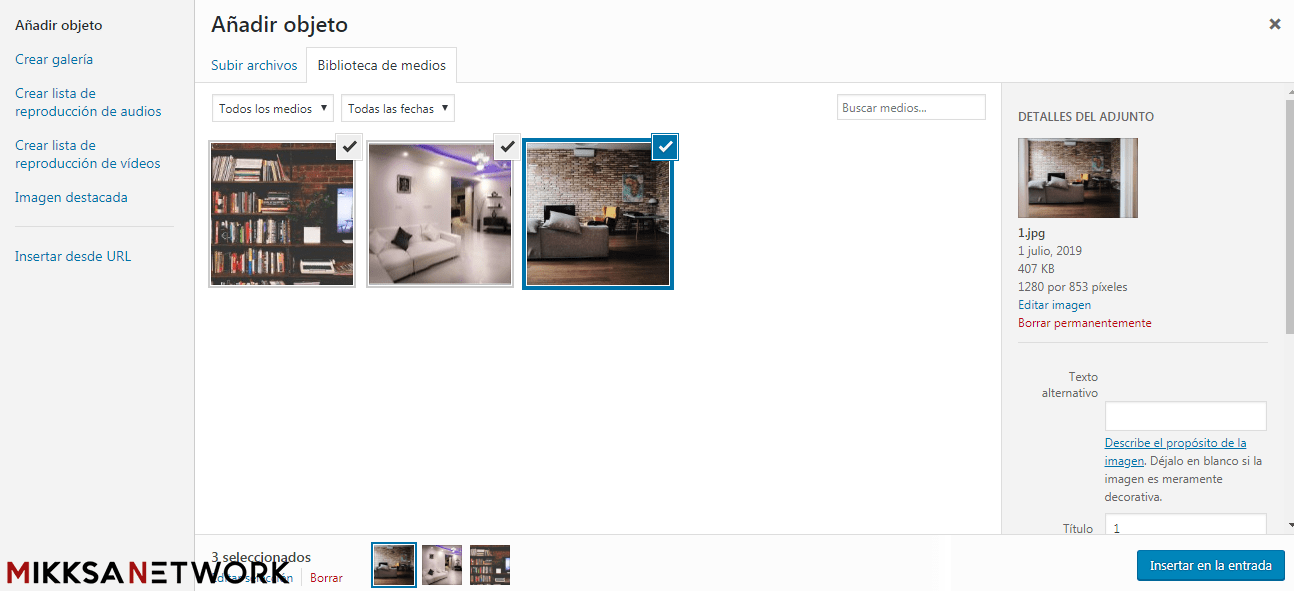
Task: Click Borrar permanentemente link
Action: [x=1084, y=323]
